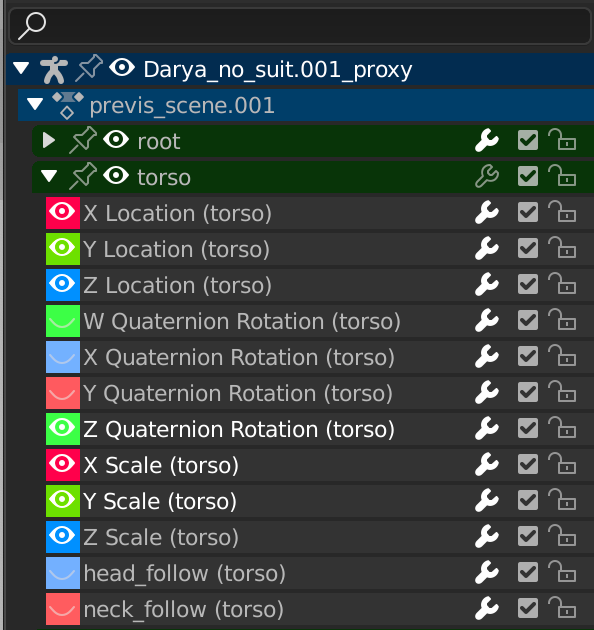Toggle visibility eye on torso group

[116, 176]
